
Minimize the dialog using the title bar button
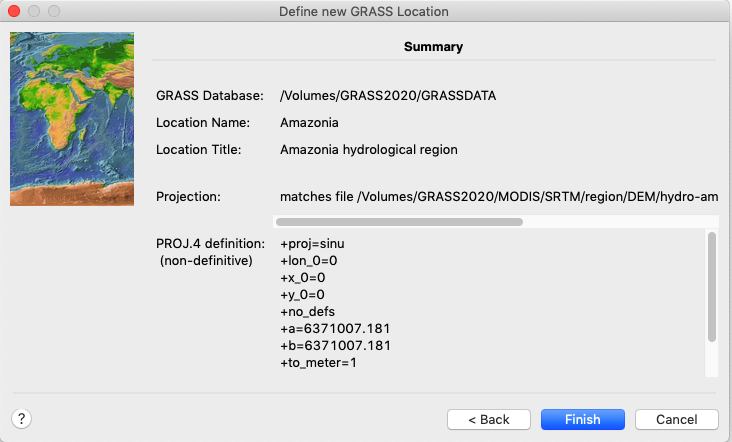pos(34,11)
